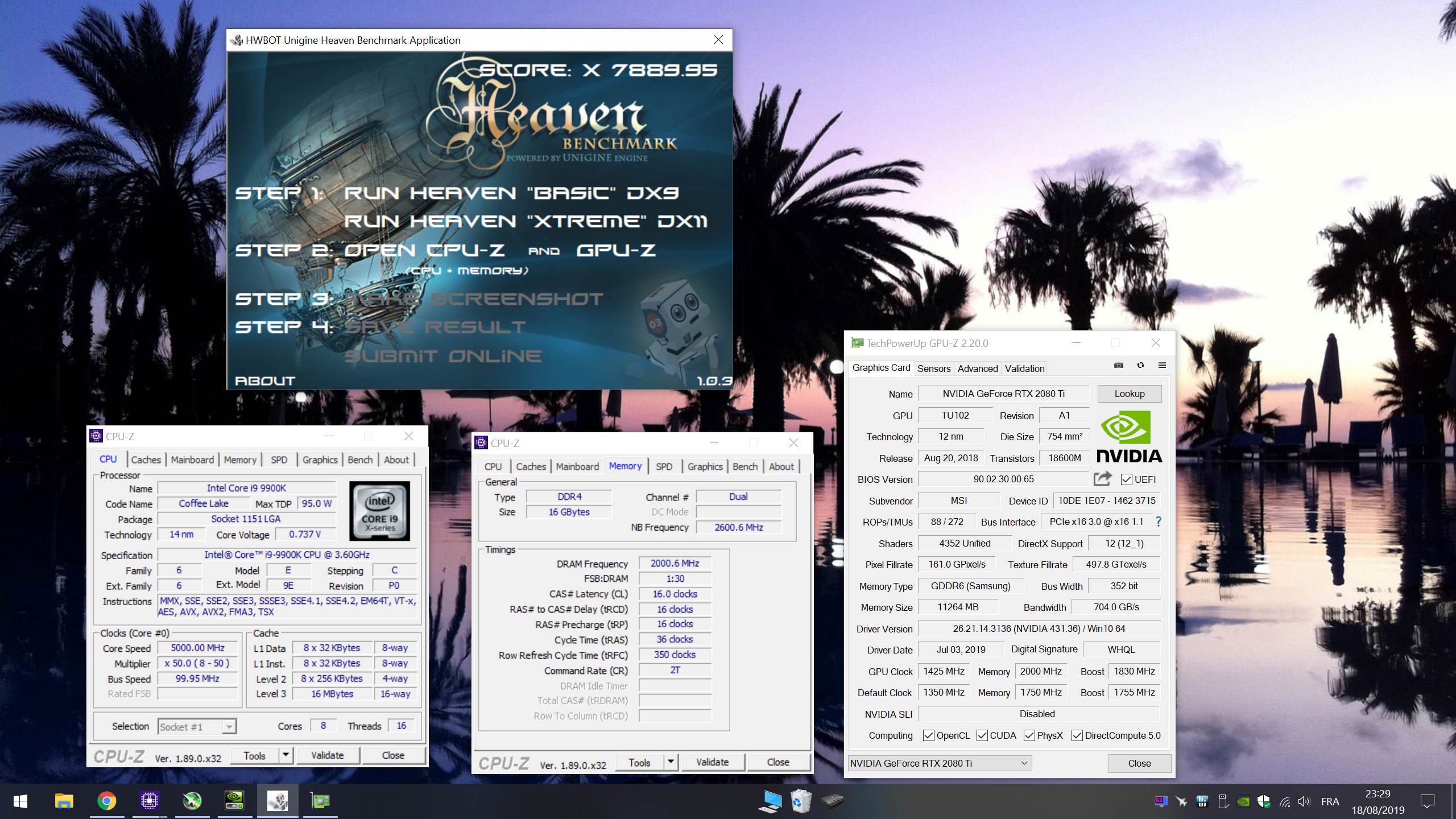Toggle the CUDA checkbox
The width and height of the screenshot is (1456, 819).
point(982,735)
